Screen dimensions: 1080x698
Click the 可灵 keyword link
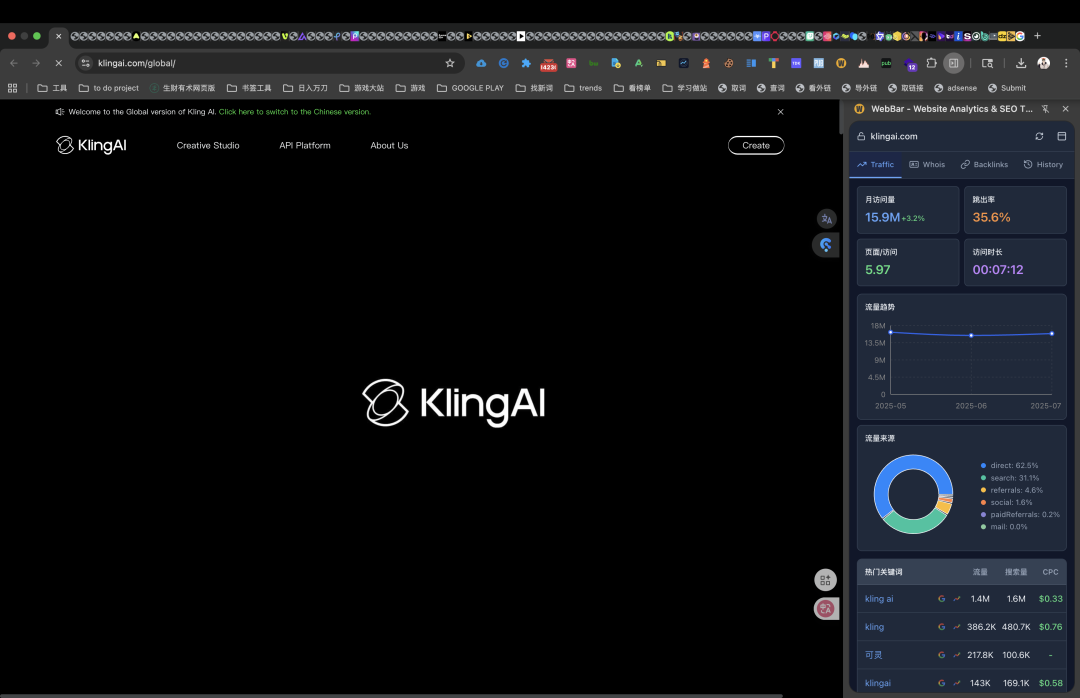[x=873, y=655]
